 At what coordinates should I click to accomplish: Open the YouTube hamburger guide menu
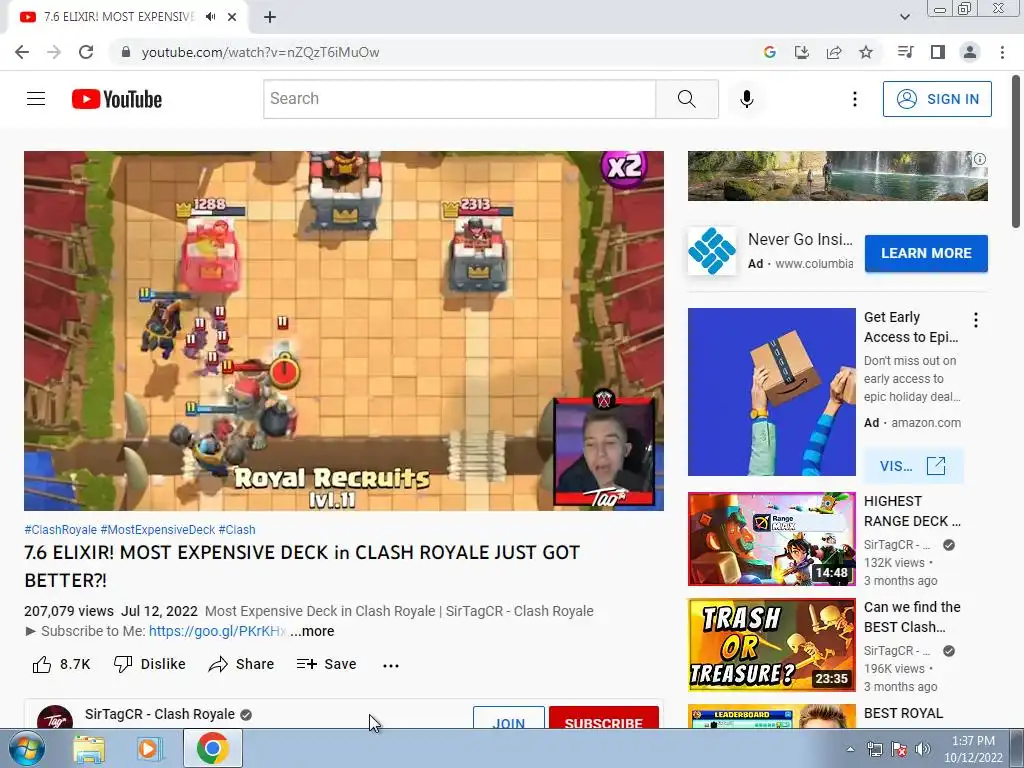[x=36, y=99]
